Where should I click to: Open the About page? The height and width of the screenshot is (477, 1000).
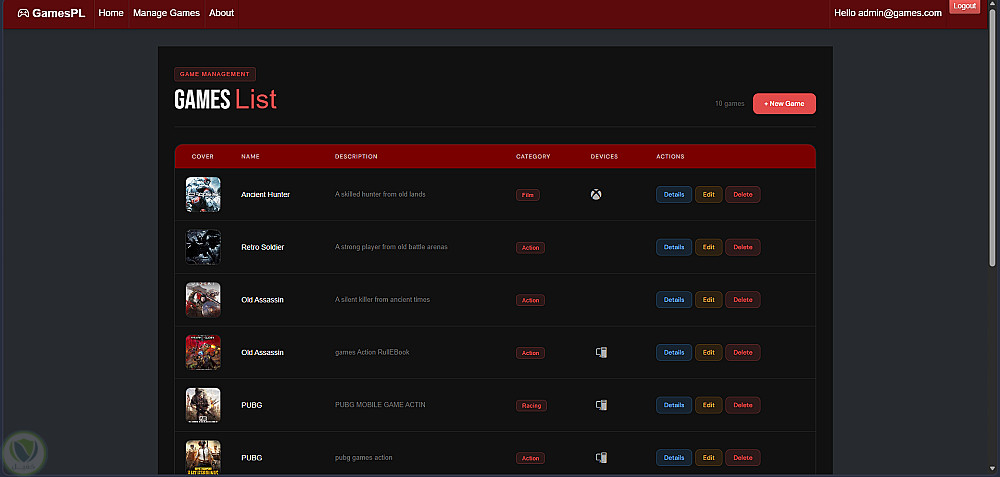coord(221,13)
